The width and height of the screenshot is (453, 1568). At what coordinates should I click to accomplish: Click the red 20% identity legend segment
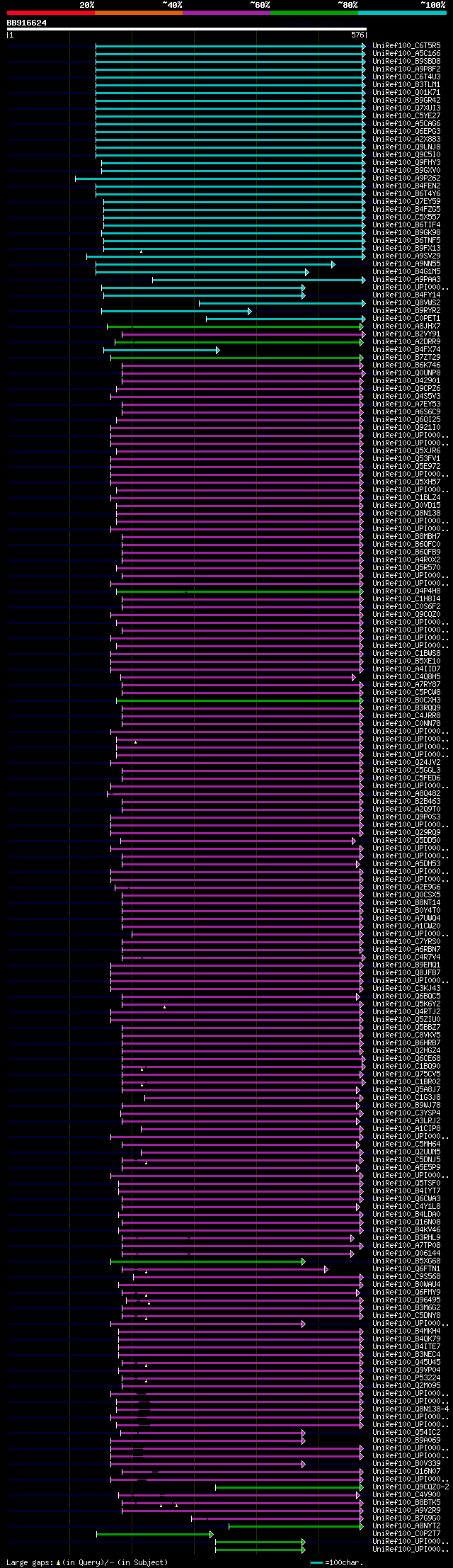(51, 12)
